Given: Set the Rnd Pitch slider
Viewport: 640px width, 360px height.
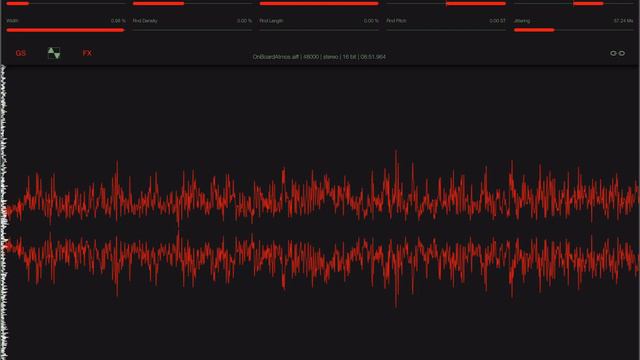Looking at the screenshot, I should (446, 30).
